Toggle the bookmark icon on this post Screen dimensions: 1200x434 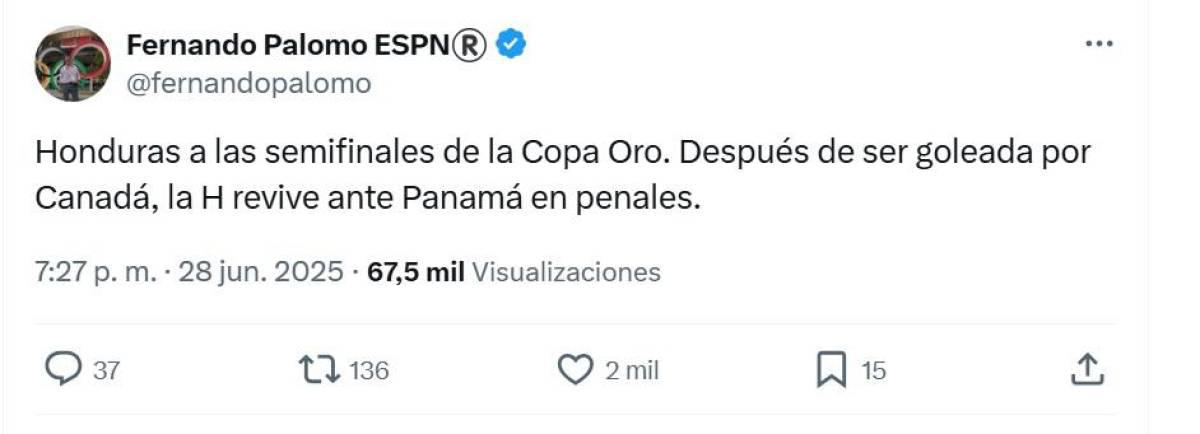point(832,370)
